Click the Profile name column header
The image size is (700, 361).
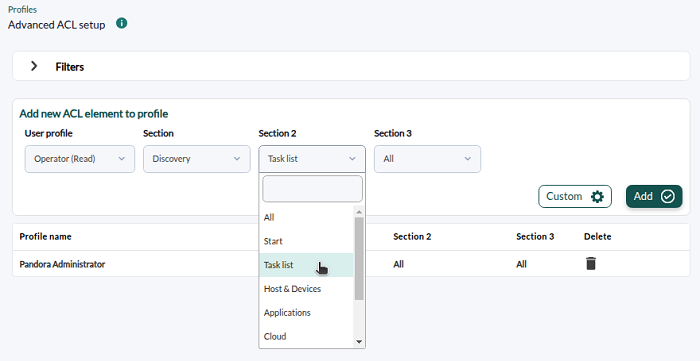tap(46, 237)
